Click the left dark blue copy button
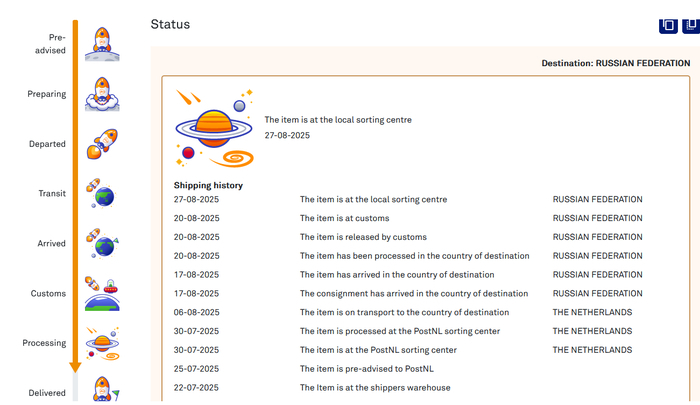 pyautogui.click(x=668, y=25)
